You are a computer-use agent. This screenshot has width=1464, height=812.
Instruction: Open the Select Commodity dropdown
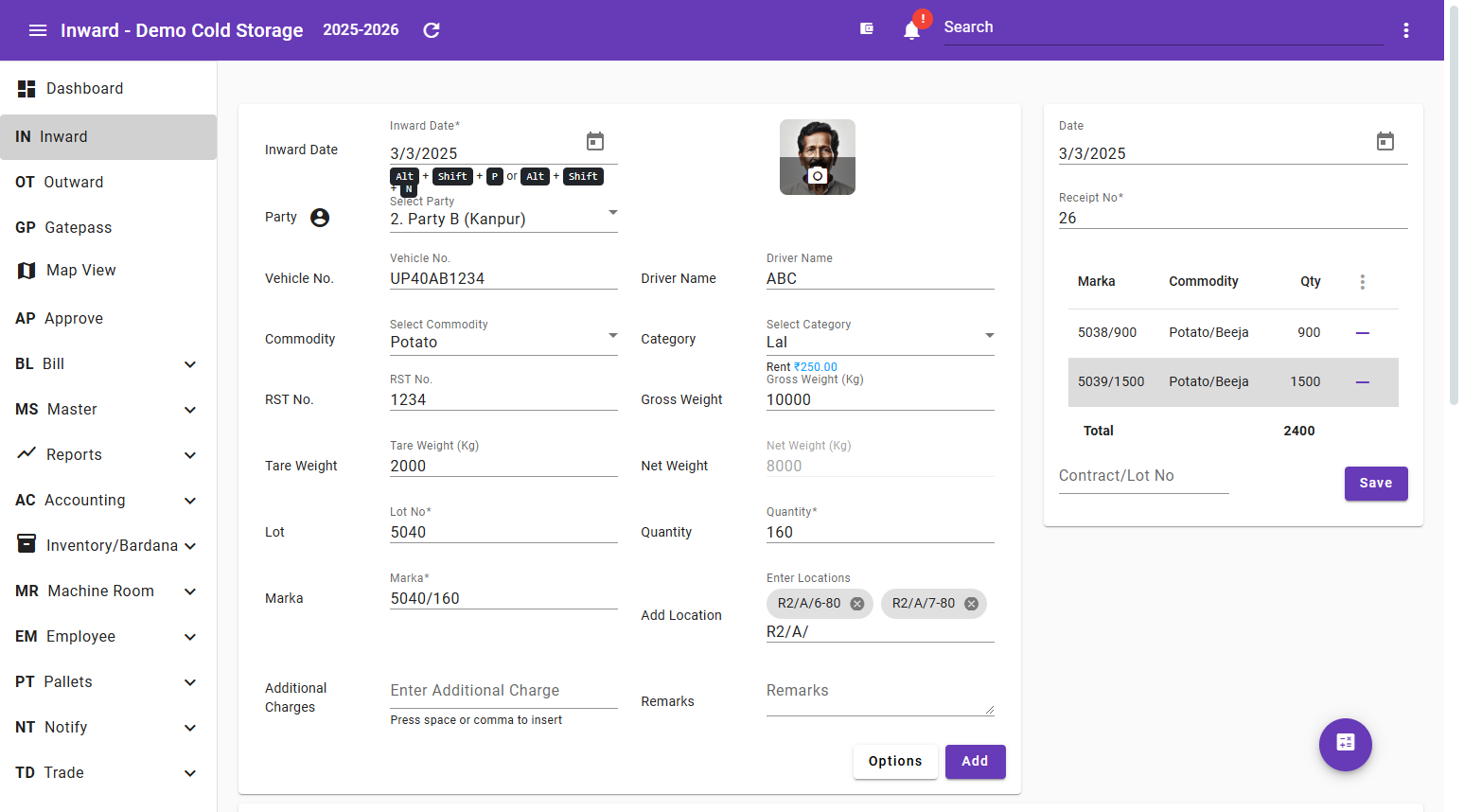click(612, 336)
